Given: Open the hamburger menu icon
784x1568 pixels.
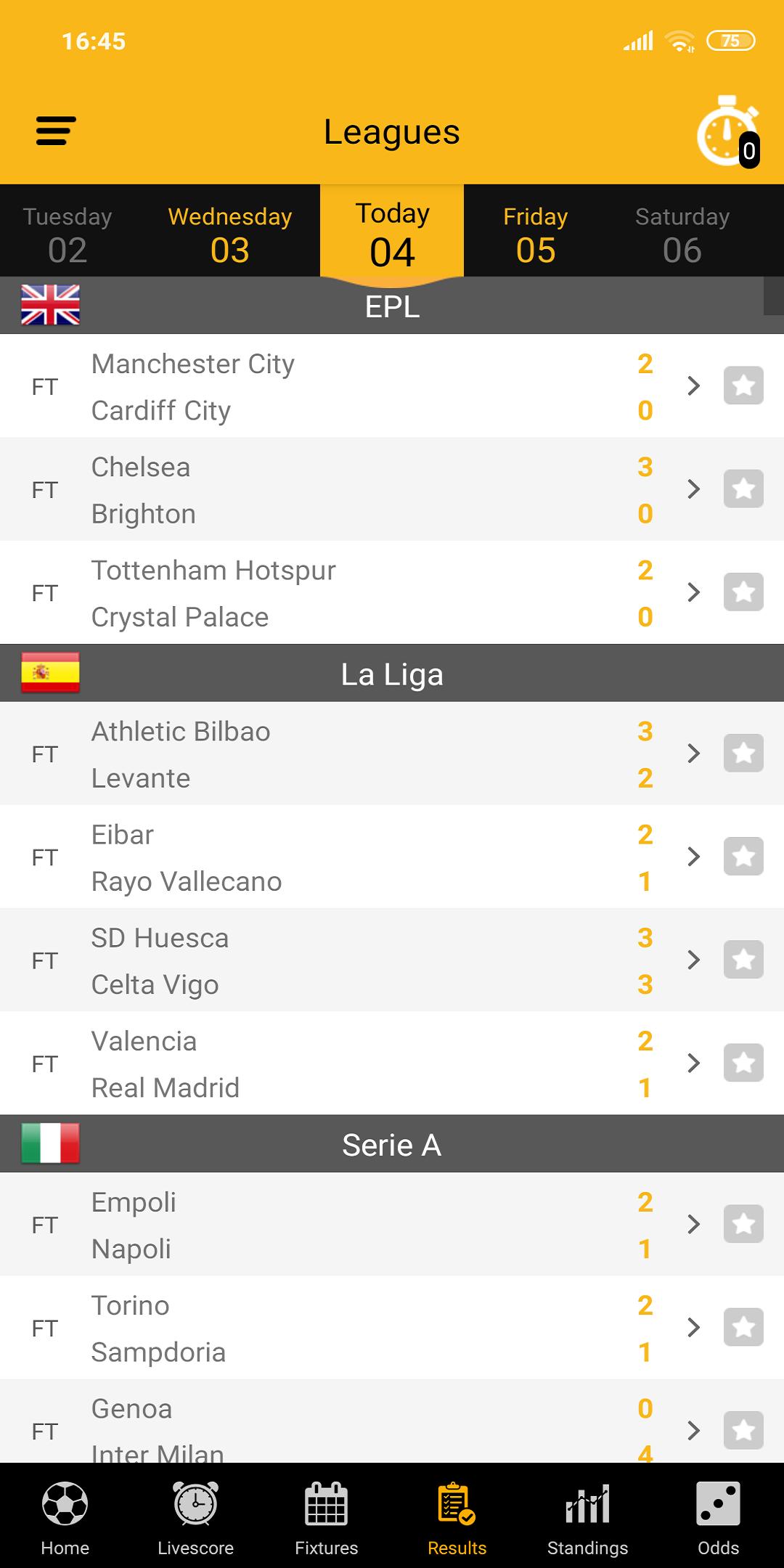Looking at the screenshot, I should point(56,131).
